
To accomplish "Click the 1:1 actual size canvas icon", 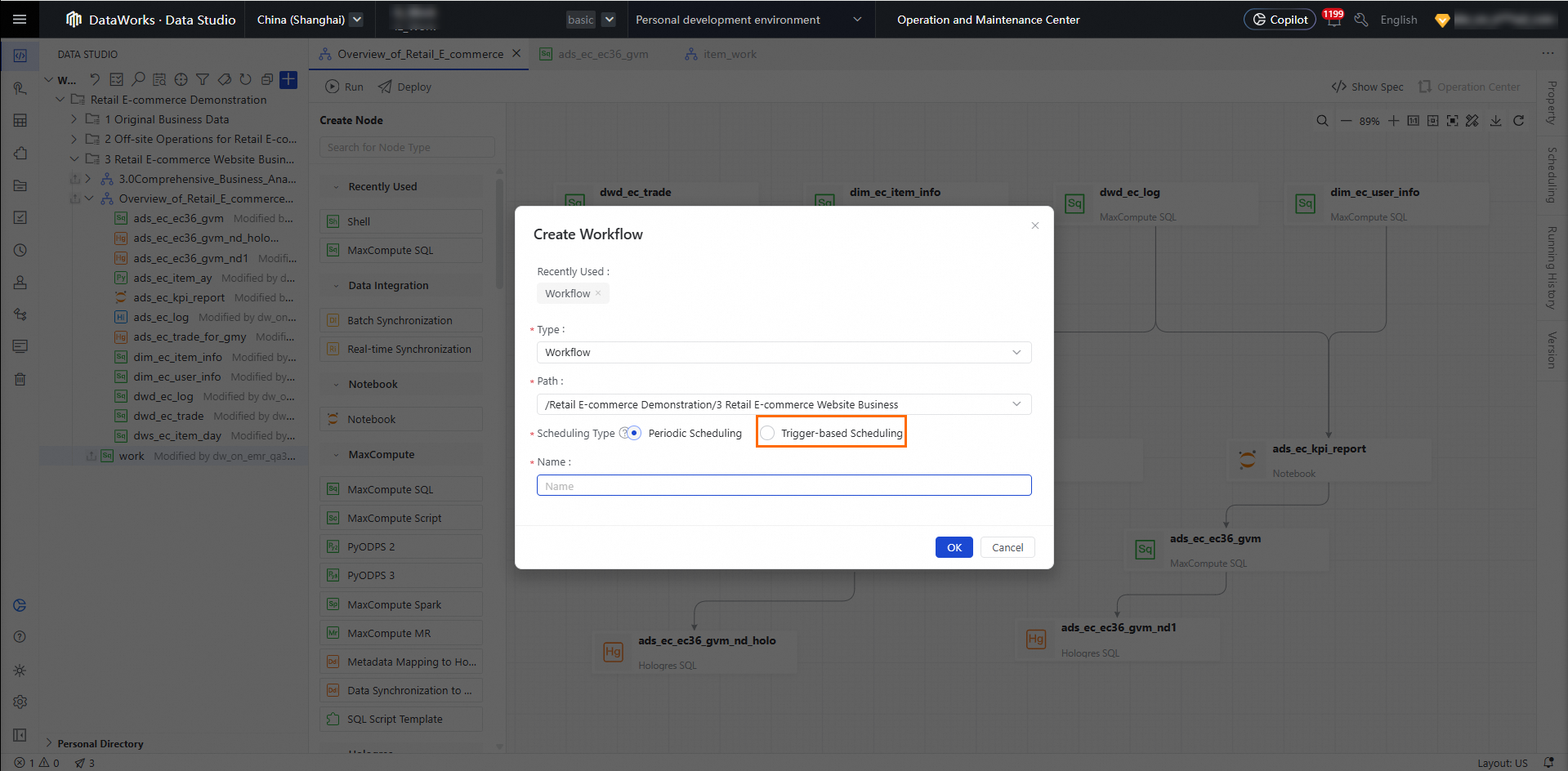I will click(1413, 121).
